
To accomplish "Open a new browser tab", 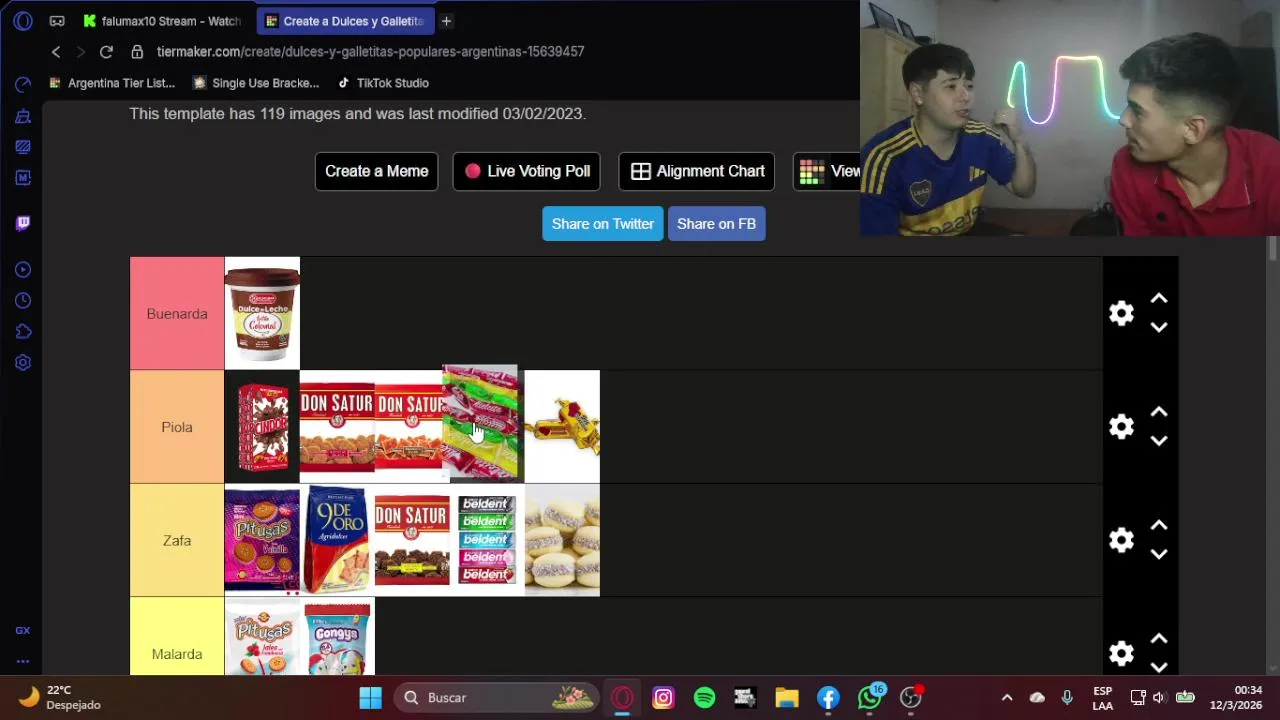I will point(446,21).
